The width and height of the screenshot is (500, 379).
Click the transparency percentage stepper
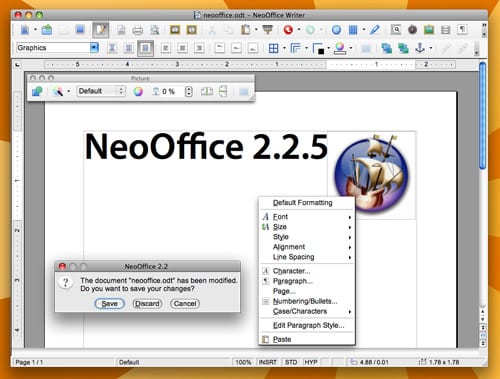(189, 91)
